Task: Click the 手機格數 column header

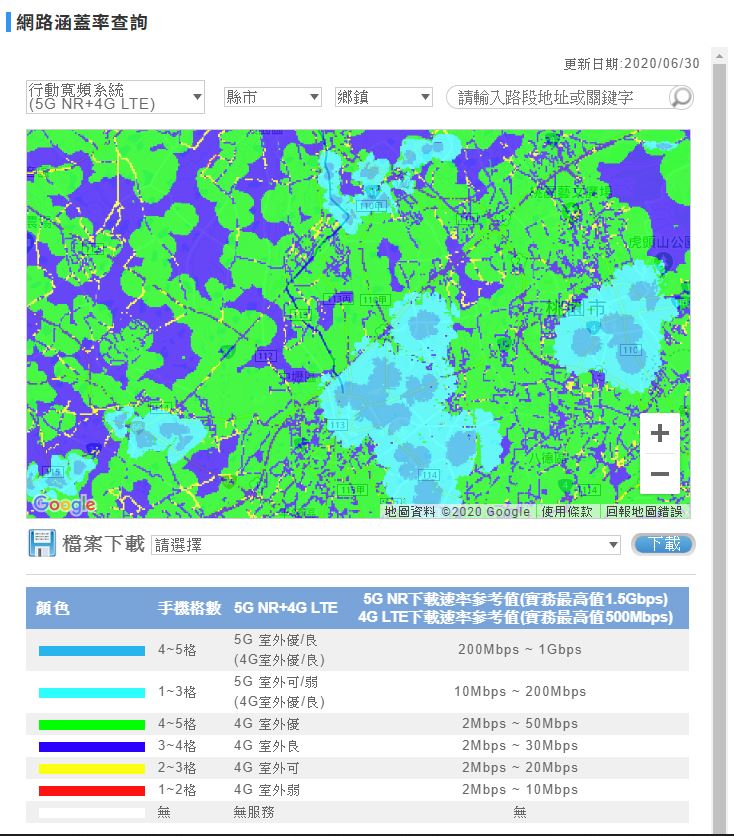Action: (x=189, y=608)
